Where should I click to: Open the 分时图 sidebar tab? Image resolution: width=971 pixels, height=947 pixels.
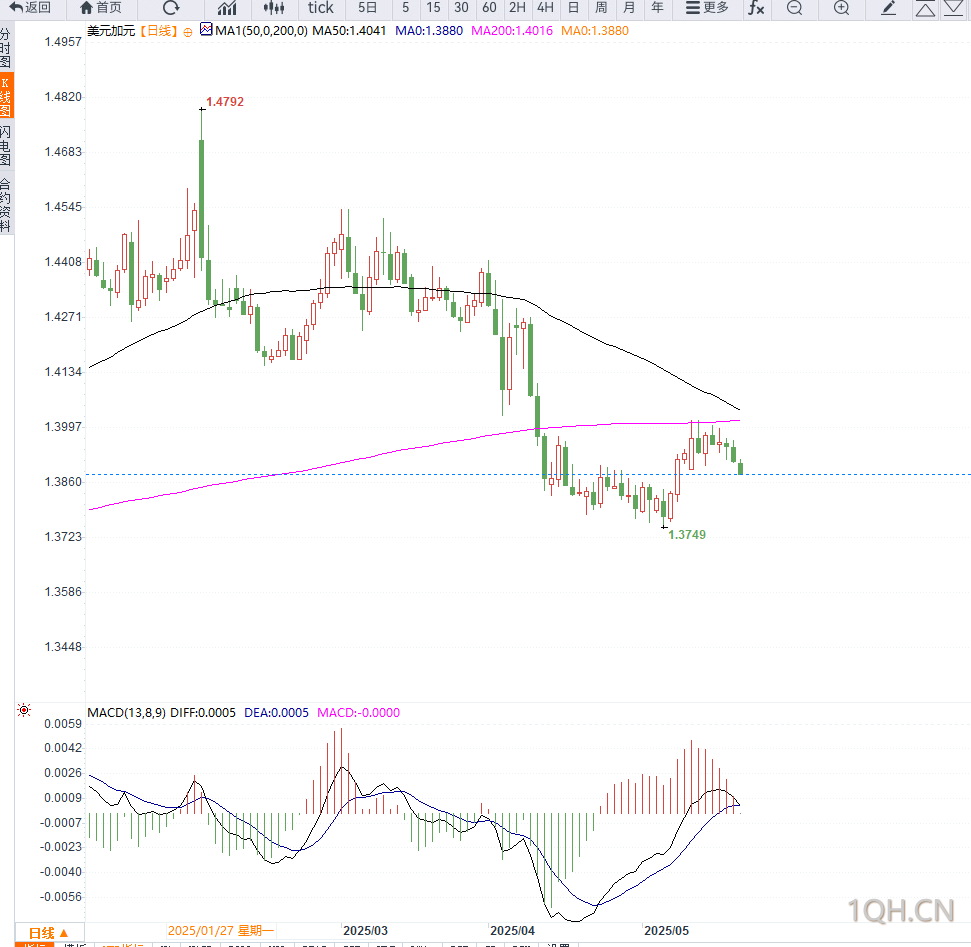click(6, 47)
